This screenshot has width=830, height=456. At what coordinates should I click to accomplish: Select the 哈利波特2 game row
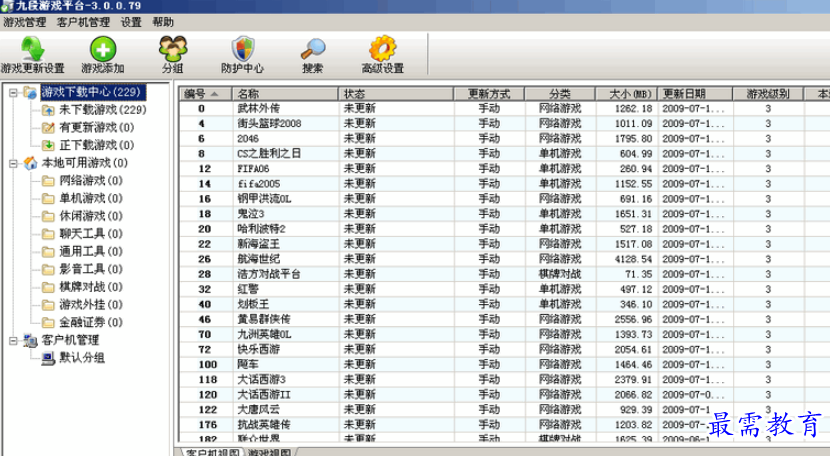tap(504, 229)
